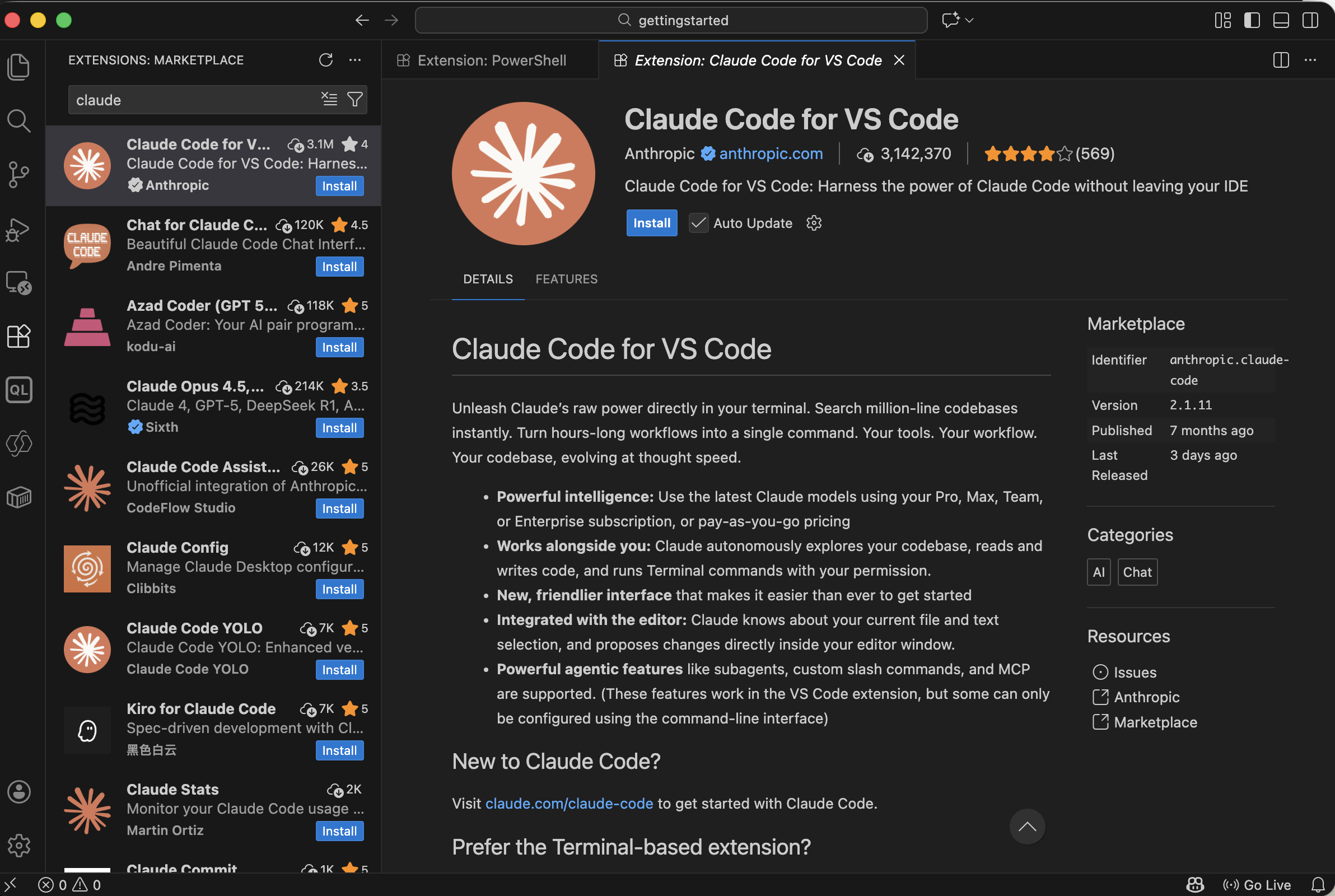Open the anthropic.com publisher link
Image resolution: width=1335 pixels, height=896 pixels.
pyautogui.click(x=770, y=153)
